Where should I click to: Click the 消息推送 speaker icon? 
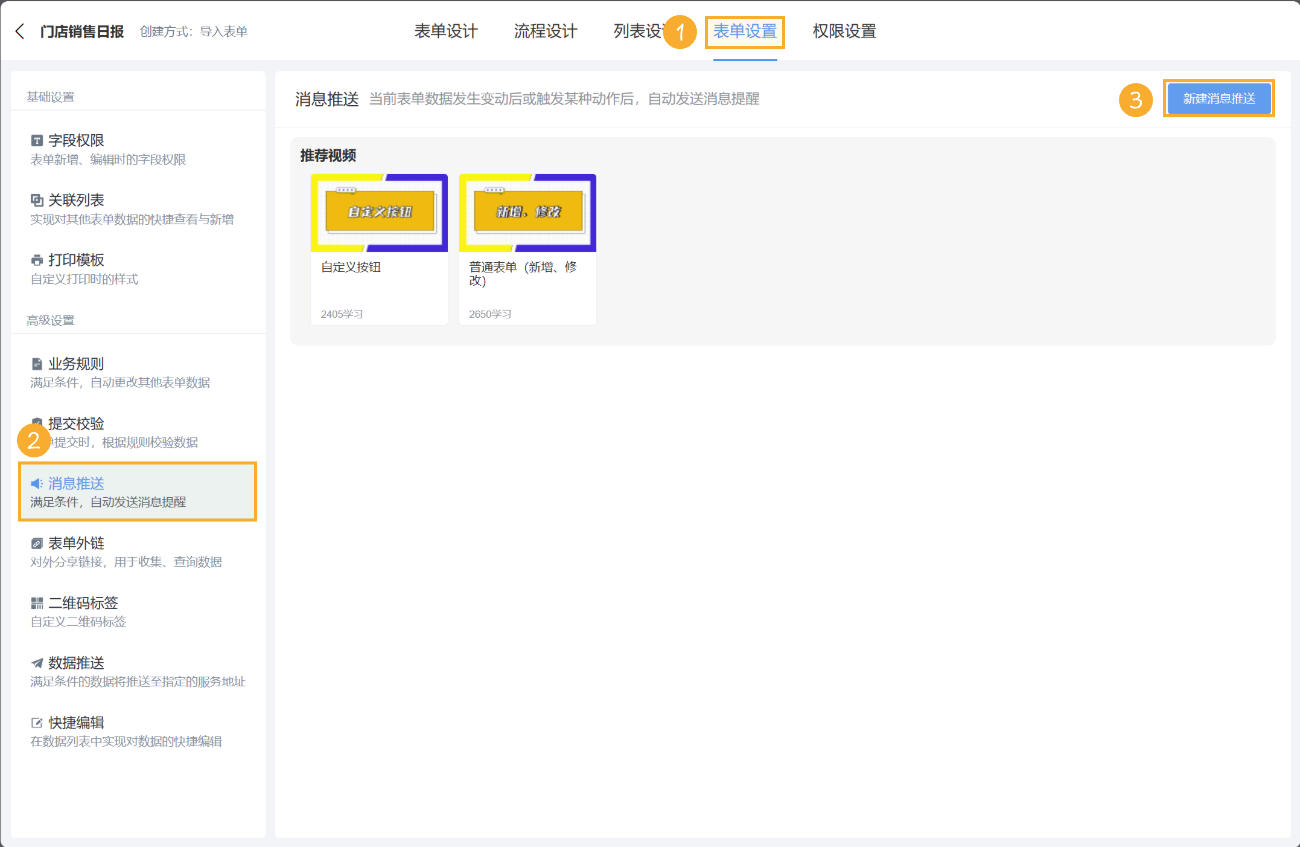click(35, 483)
